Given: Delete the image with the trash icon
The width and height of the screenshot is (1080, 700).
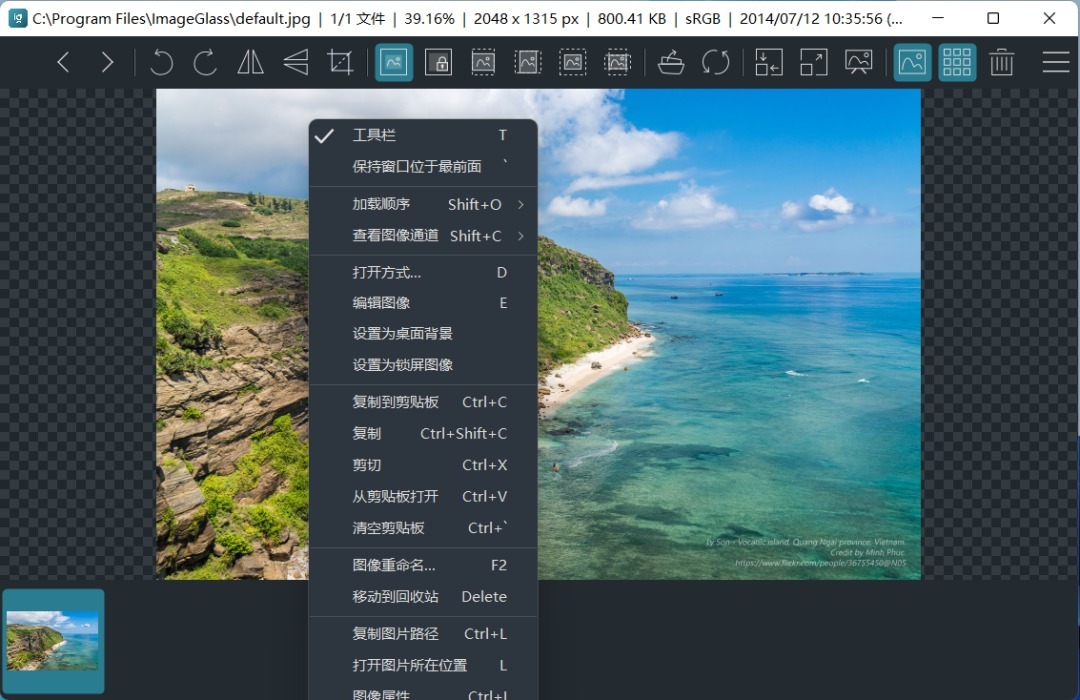Looking at the screenshot, I should tap(1001, 62).
